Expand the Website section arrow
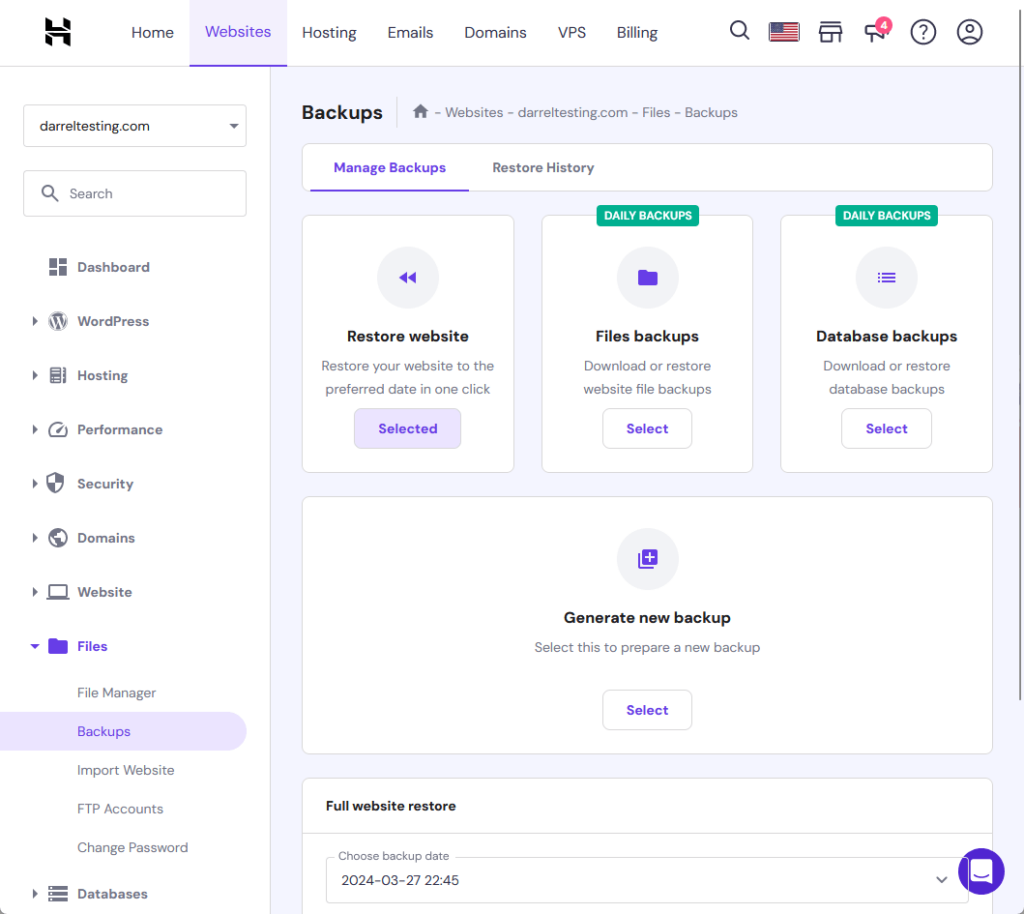1024x914 pixels. point(35,592)
